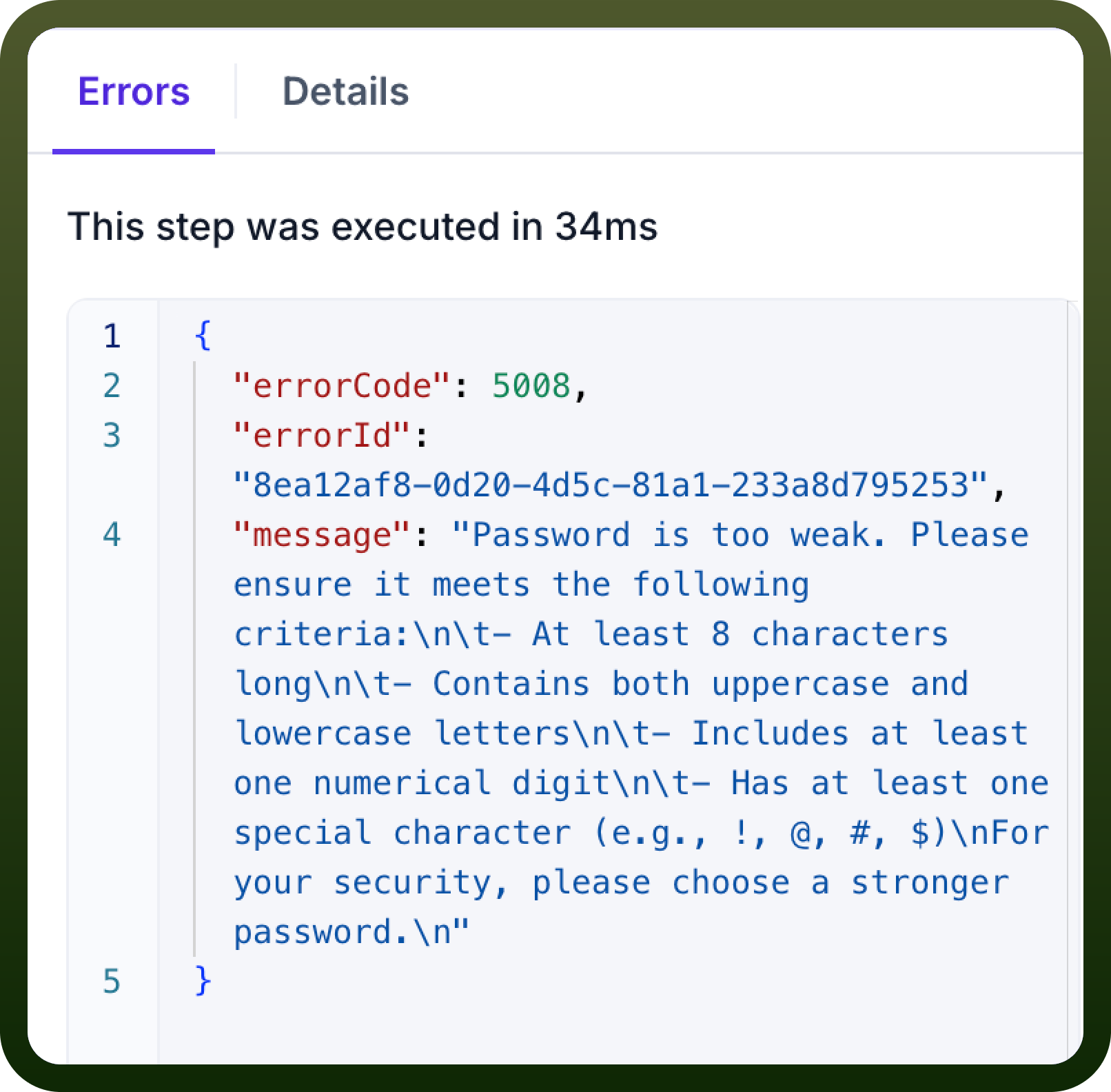Click the "errorId" key
Screen dimensions: 1111x1092
pyautogui.click(x=322, y=436)
